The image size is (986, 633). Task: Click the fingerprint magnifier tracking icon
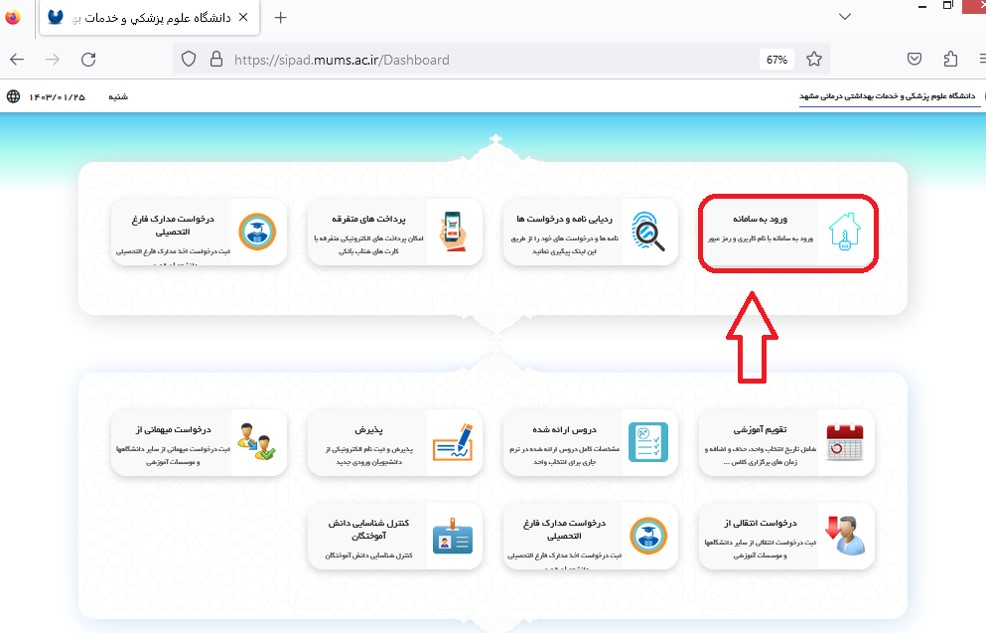click(x=649, y=233)
